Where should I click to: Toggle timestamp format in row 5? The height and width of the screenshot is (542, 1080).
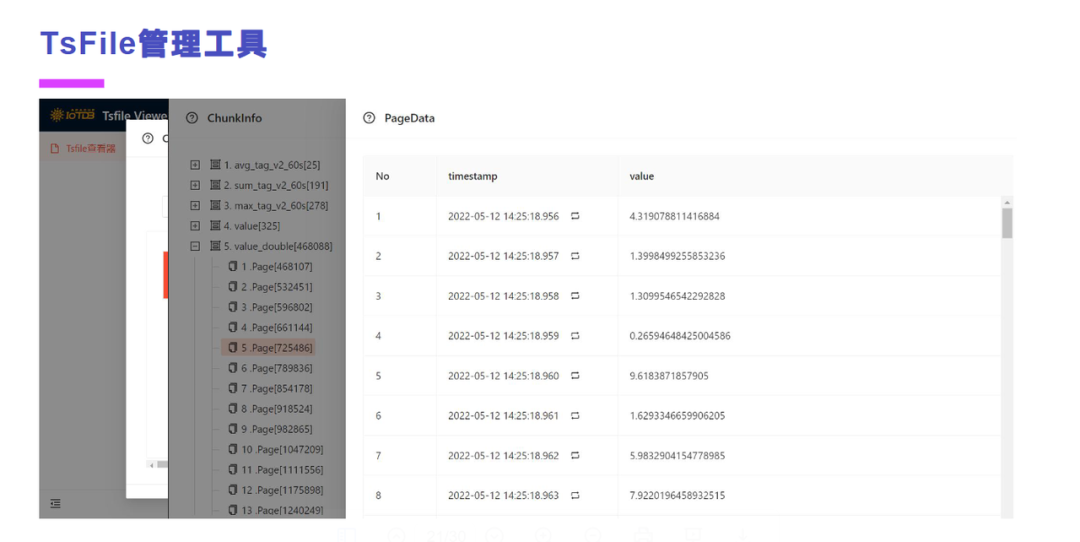click(575, 376)
